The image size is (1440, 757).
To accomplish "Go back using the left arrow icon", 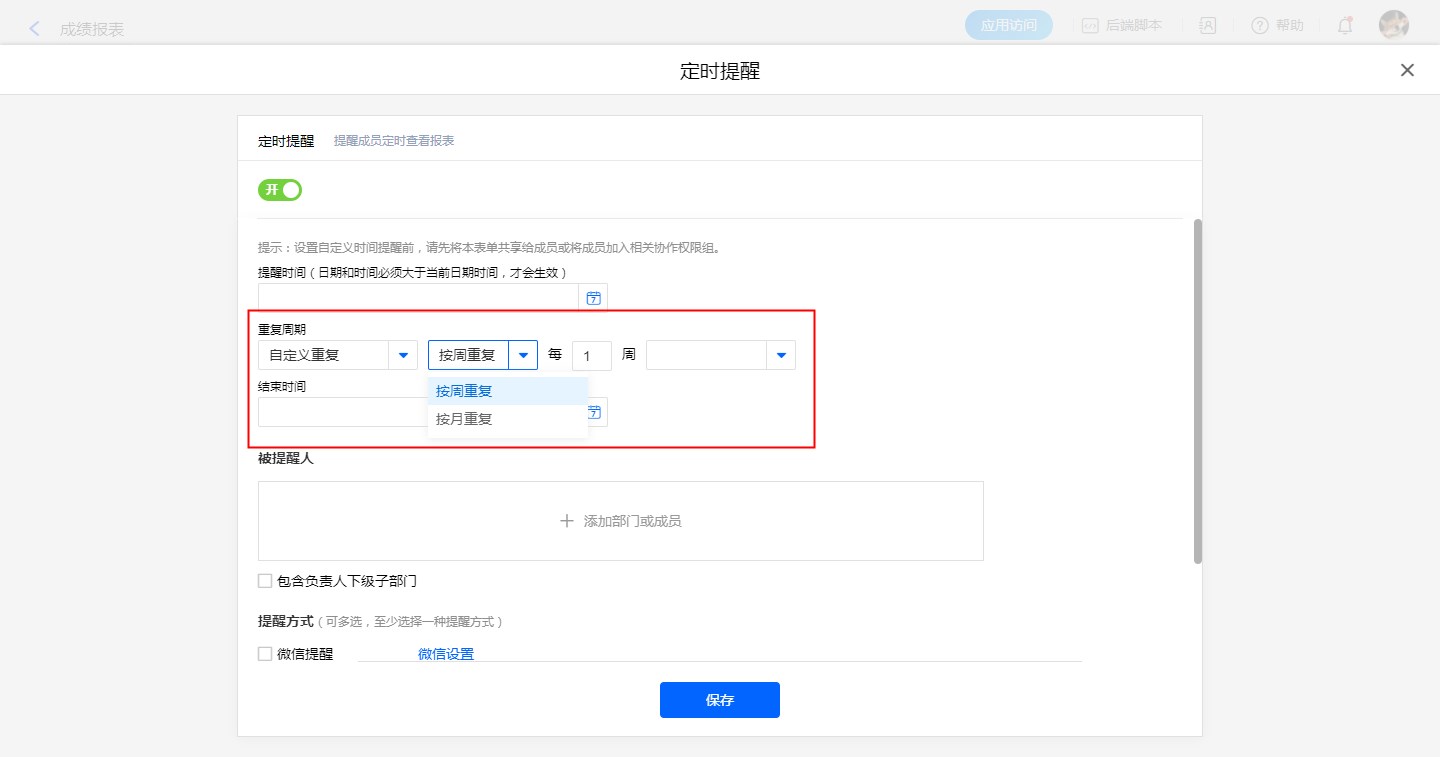I will (x=35, y=29).
